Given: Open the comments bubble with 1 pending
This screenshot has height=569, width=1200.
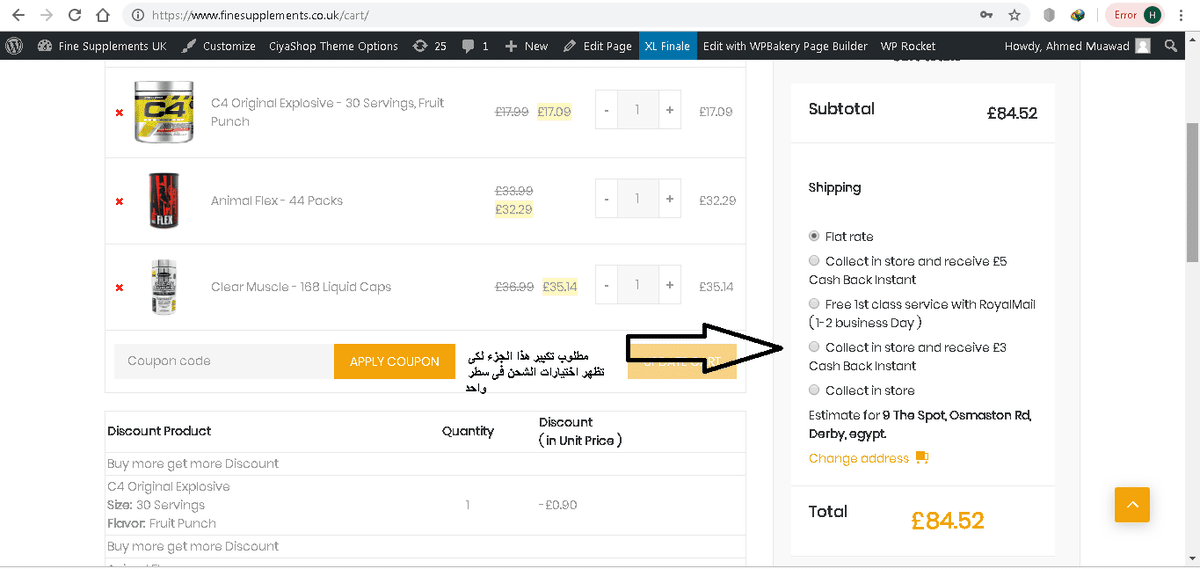Looking at the screenshot, I should 475,46.
